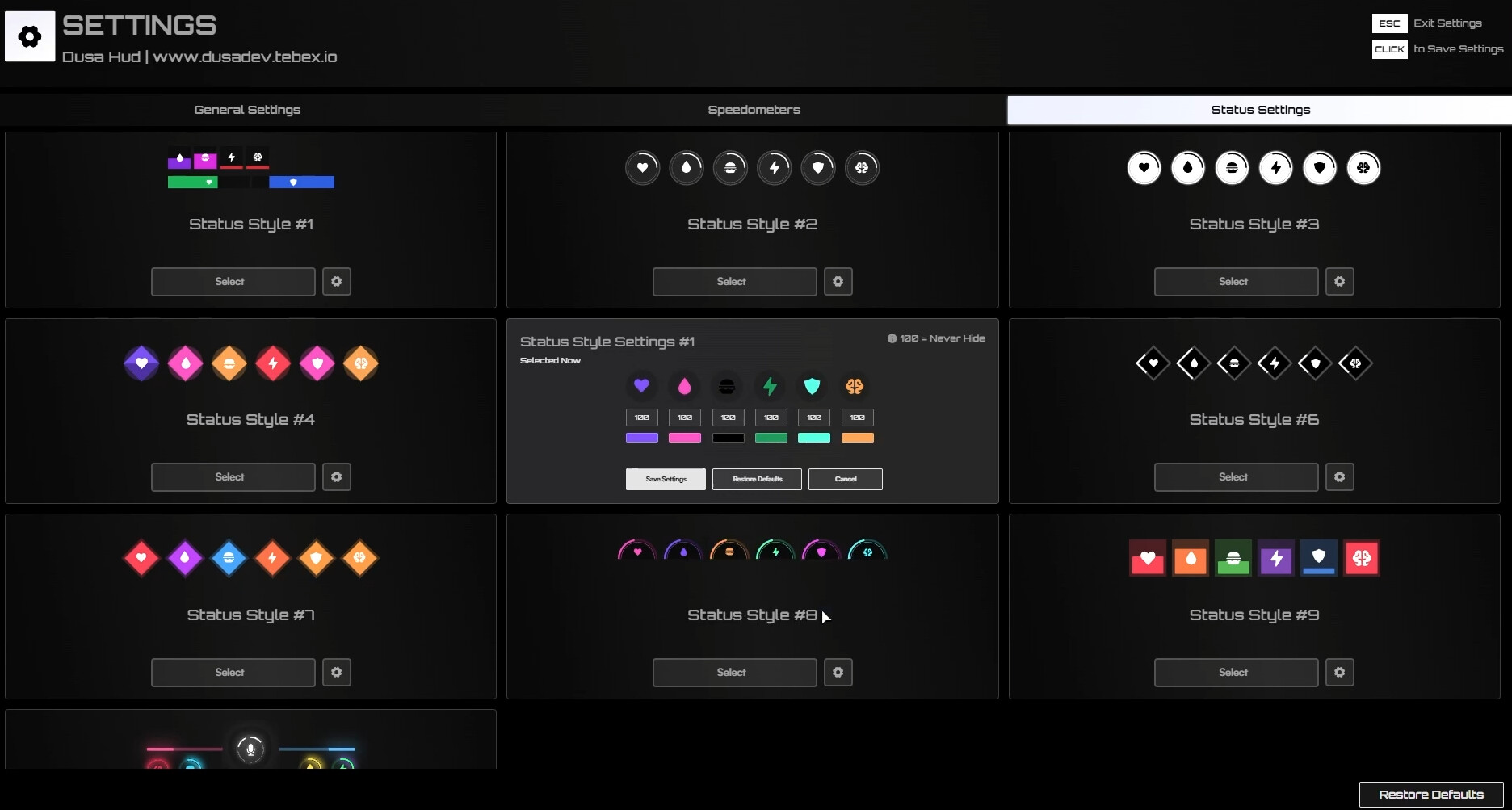Click the teal shield armor icon
The image size is (1512, 810).
(x=812, y=387)
